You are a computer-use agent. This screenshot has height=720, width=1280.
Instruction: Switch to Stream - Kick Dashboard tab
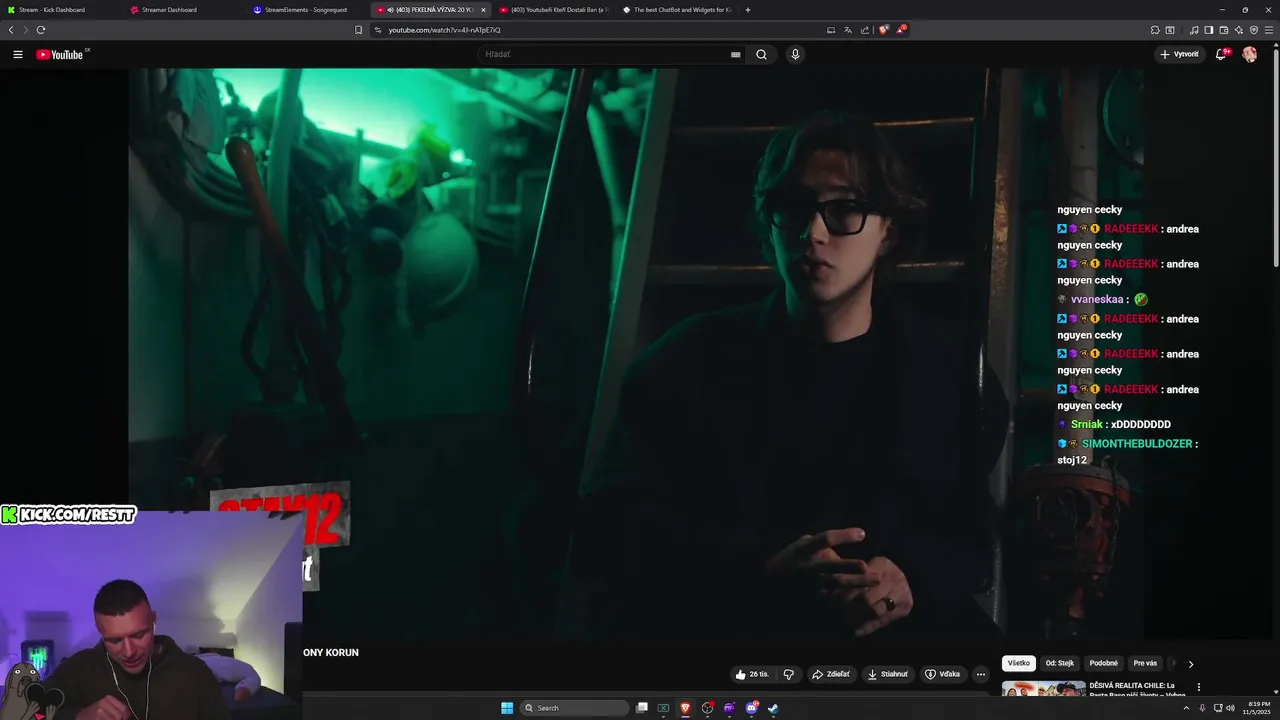coord(60,10)
